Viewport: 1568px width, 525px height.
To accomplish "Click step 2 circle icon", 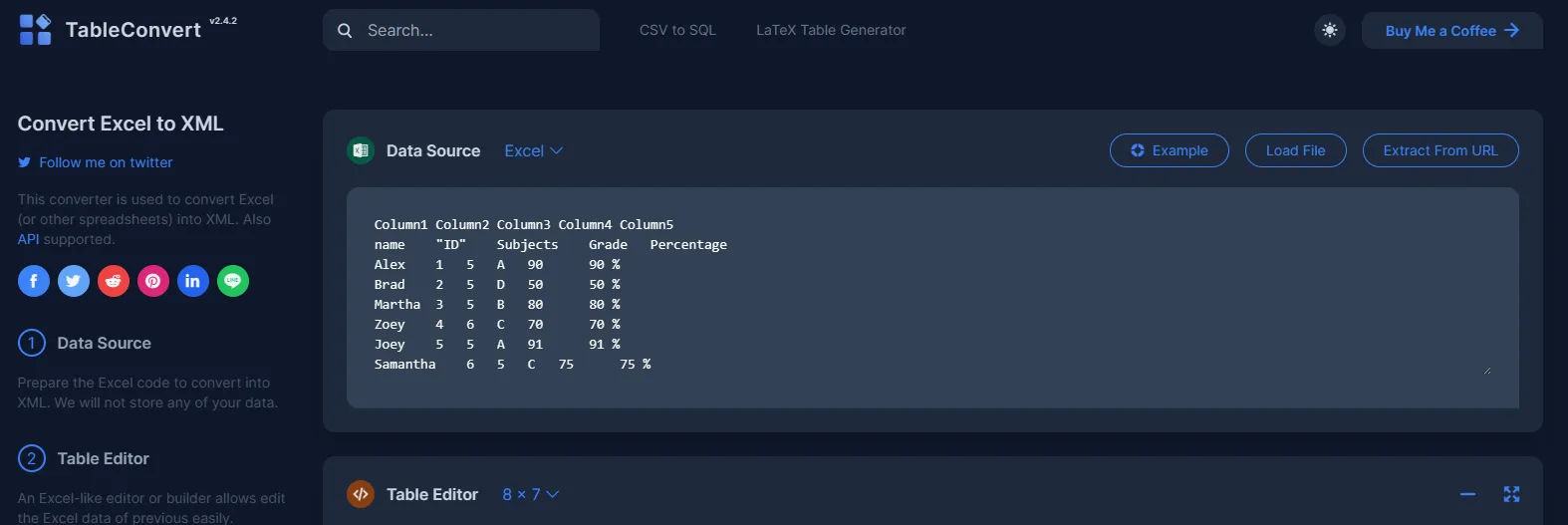I will coord(32,458).
